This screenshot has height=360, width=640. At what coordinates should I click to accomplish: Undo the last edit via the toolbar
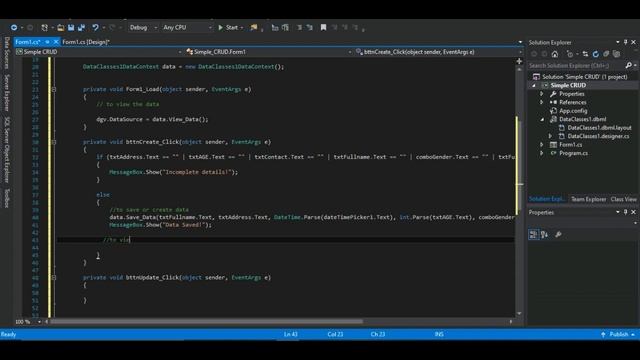coord(95,27)
